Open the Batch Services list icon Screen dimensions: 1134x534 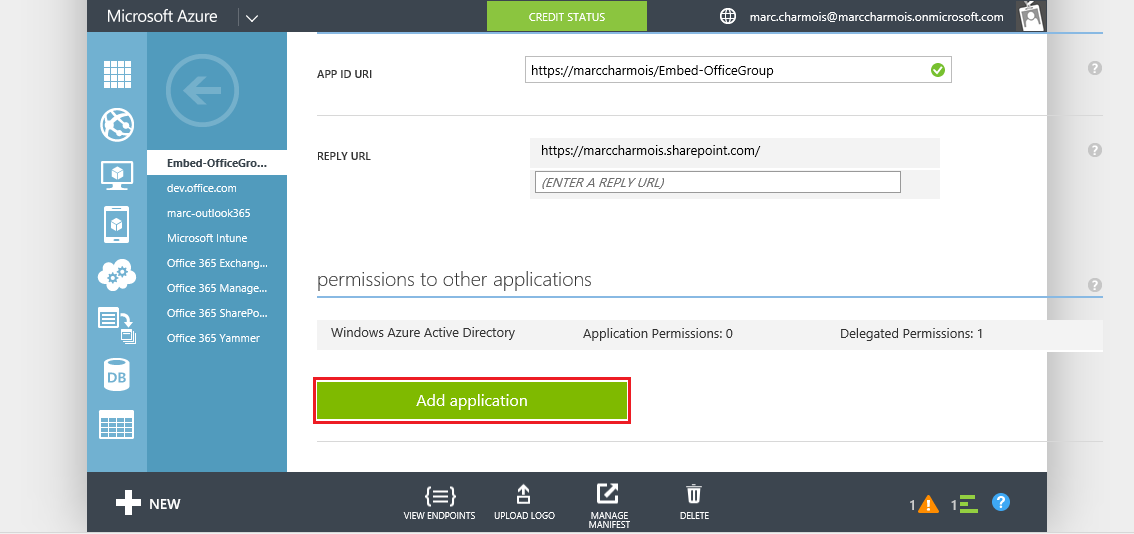[x=117, y=325]
